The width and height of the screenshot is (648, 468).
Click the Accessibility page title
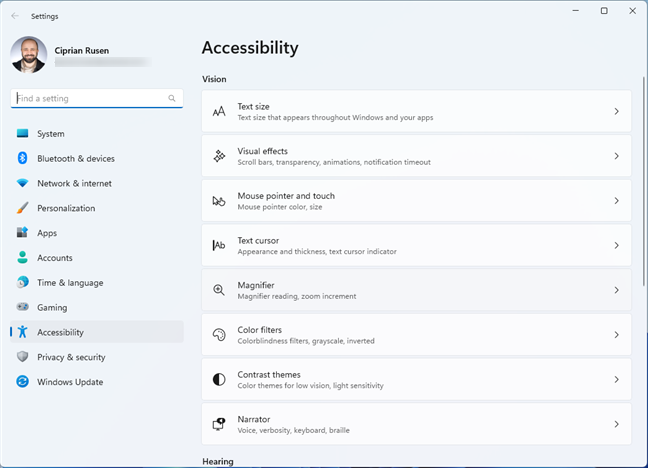click(x=250, y=48)
